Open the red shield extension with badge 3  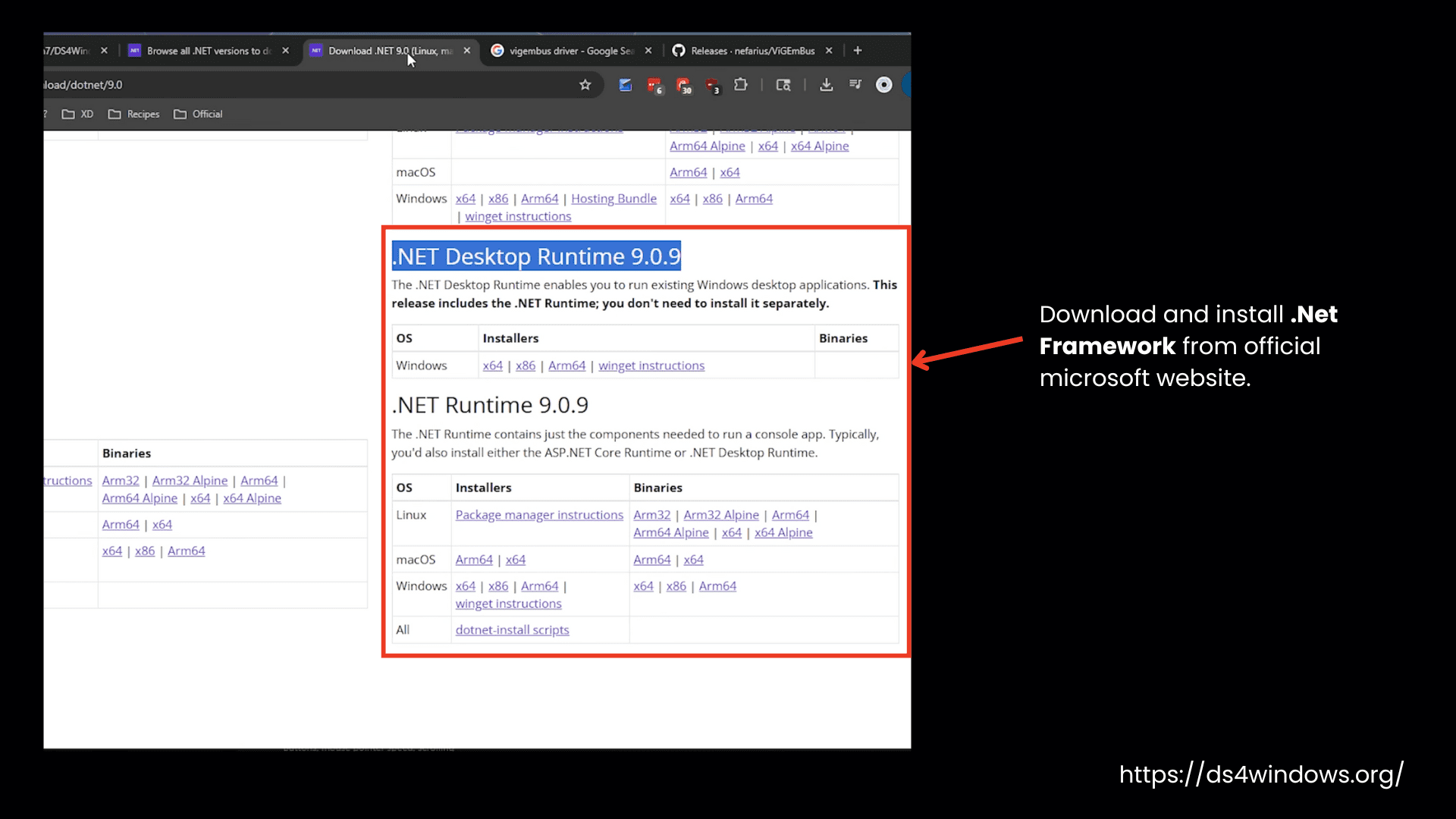point(712,86)
